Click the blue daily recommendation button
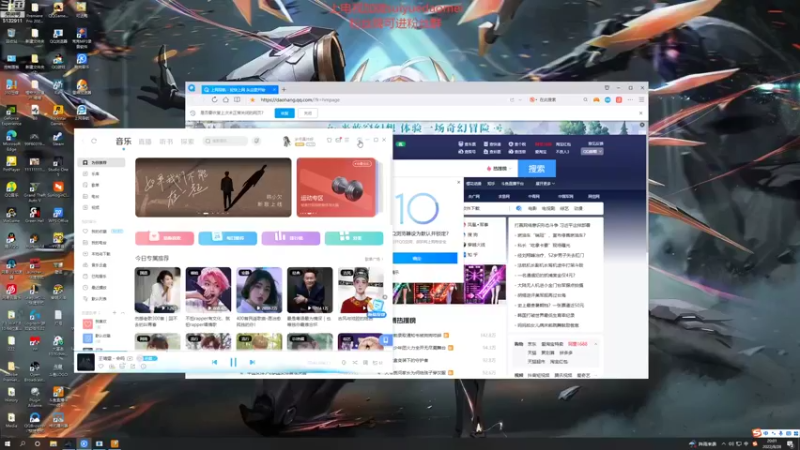 [x=228, y=238]
